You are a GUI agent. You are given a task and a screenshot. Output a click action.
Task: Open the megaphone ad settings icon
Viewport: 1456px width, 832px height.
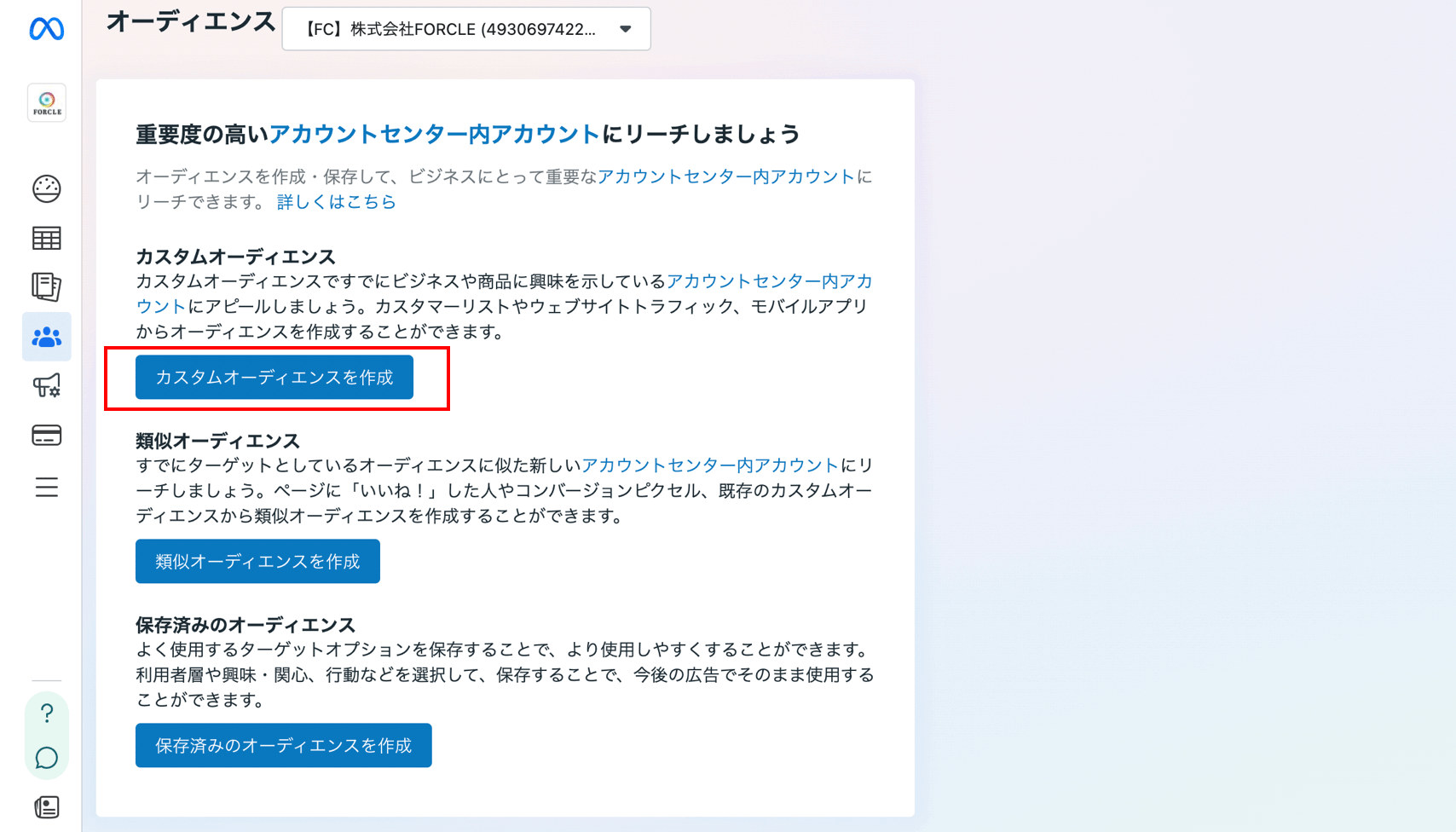(47, 386)
